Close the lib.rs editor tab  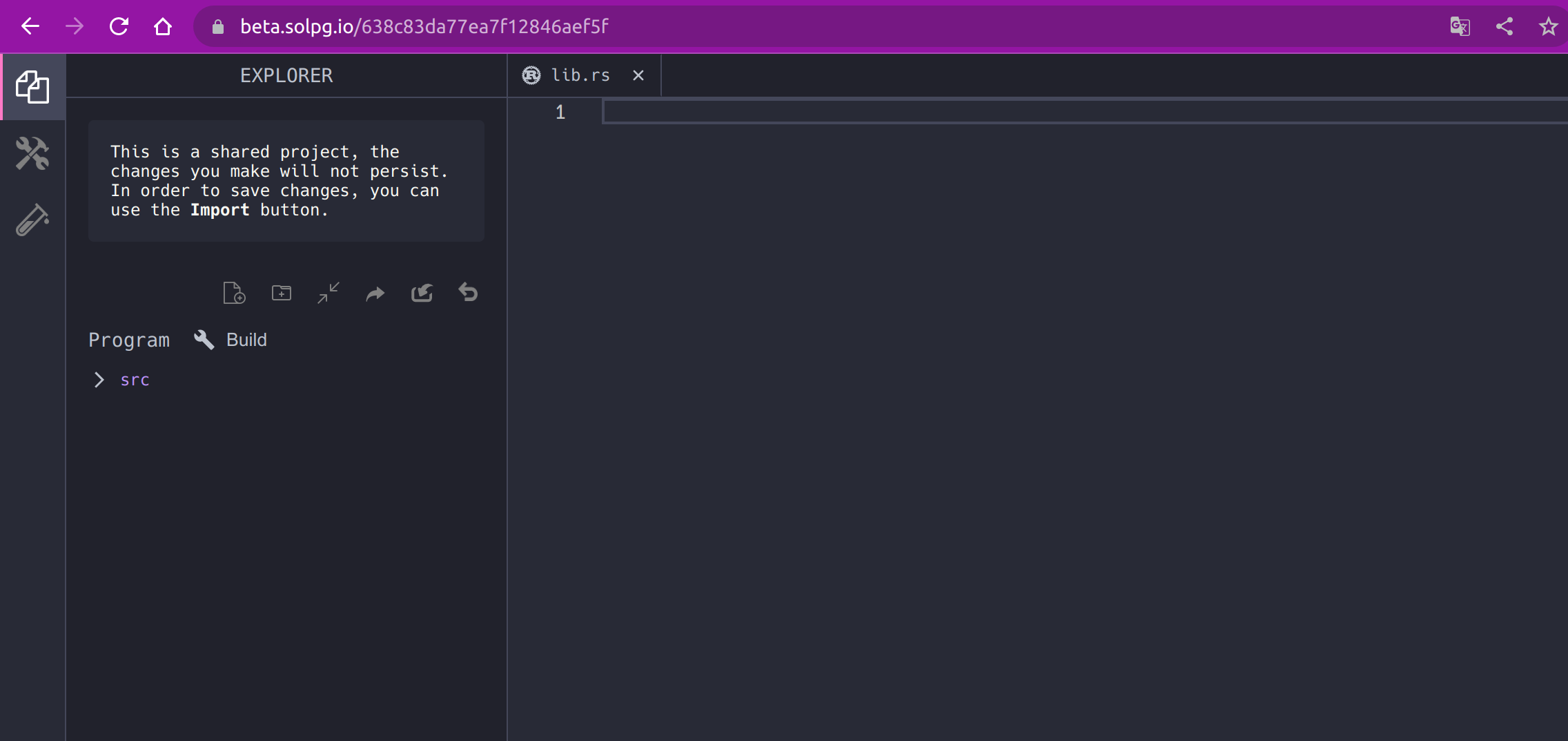point(637,75)
